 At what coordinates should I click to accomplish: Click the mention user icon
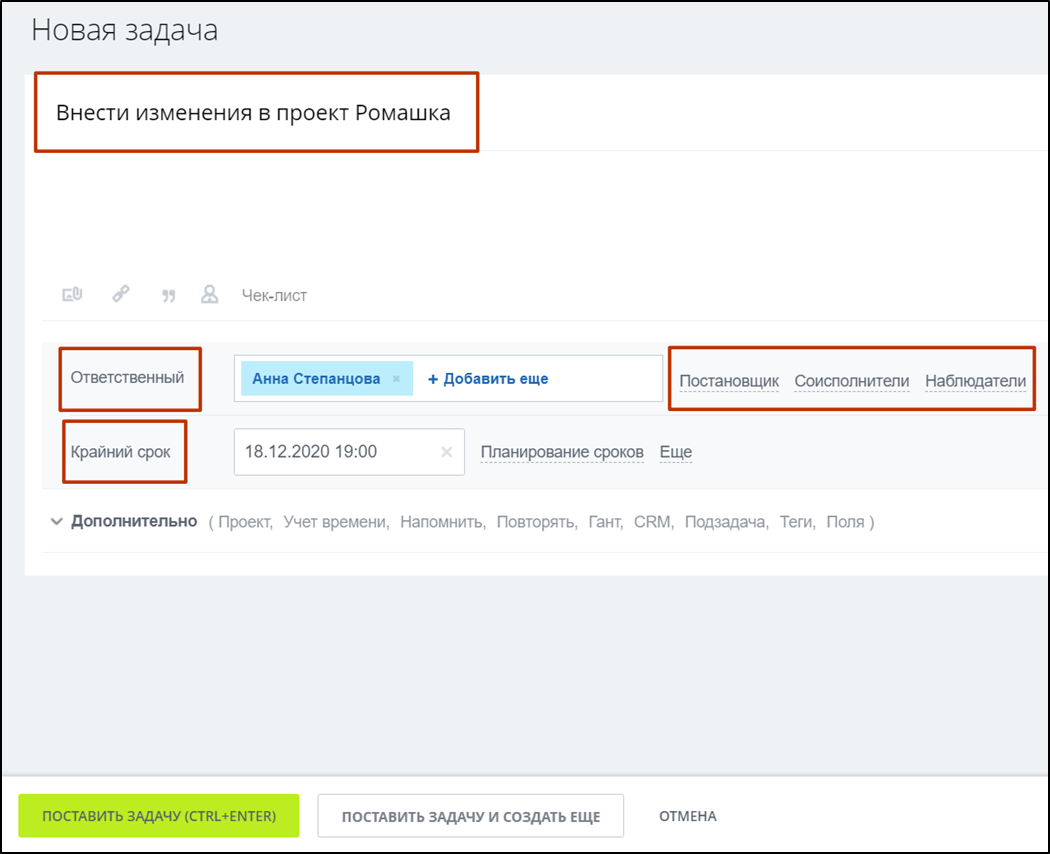pyautogui.click(x=210, y=295)
